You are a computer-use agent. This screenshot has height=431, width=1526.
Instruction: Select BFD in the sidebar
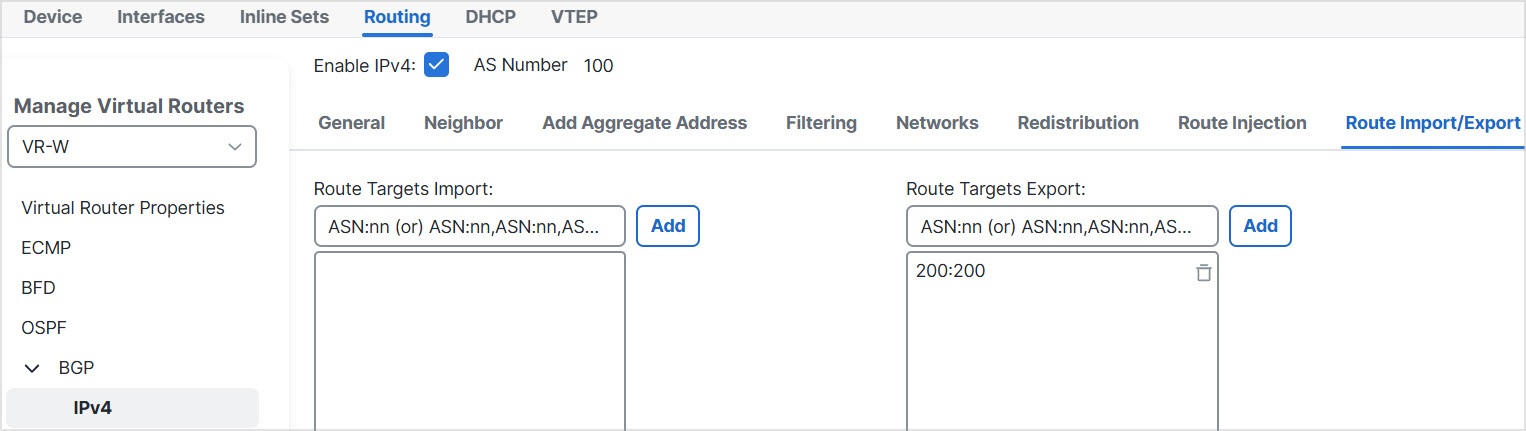point(38,288)
